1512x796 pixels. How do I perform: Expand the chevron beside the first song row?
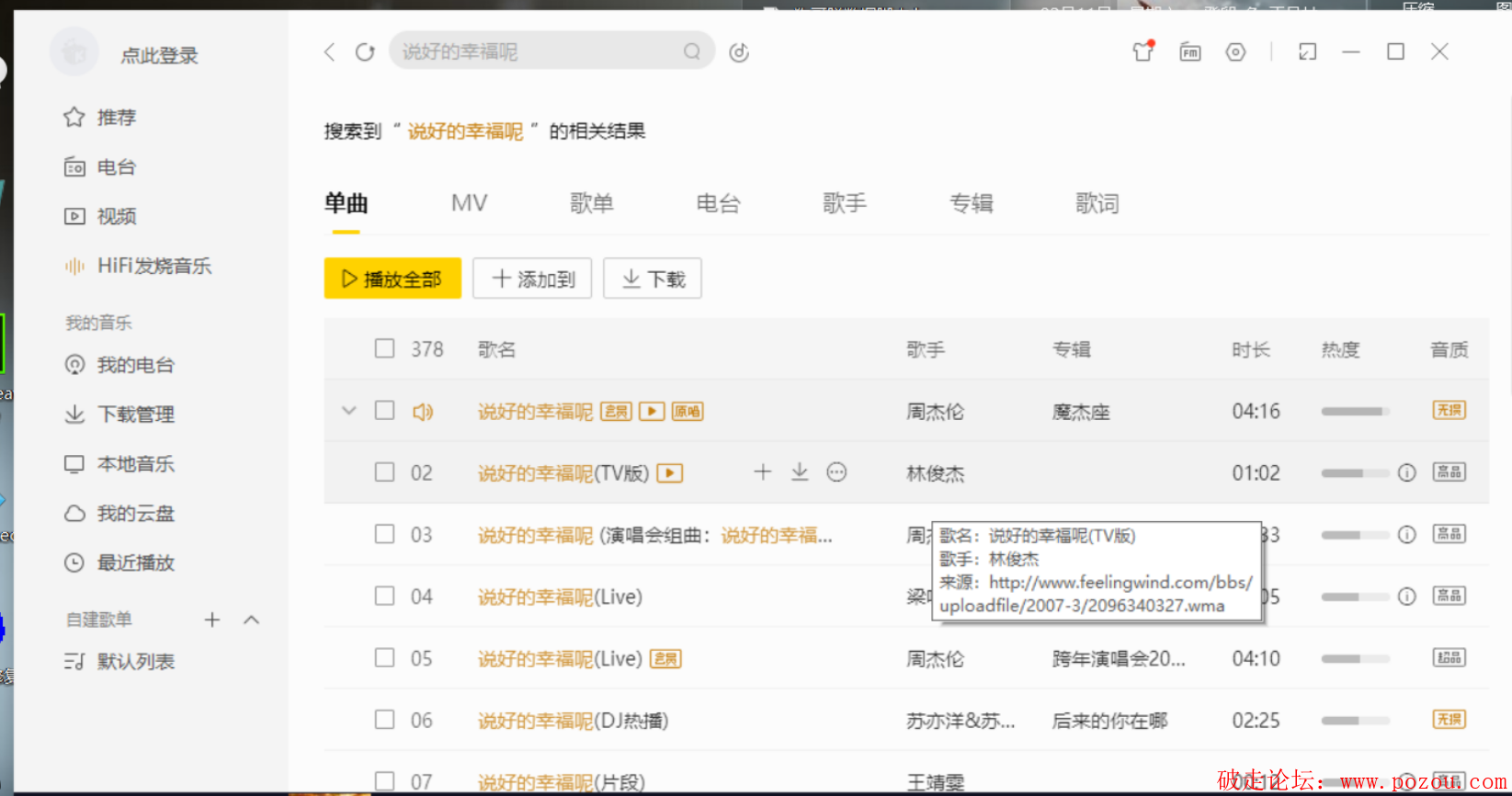click(x=348, y=411)
